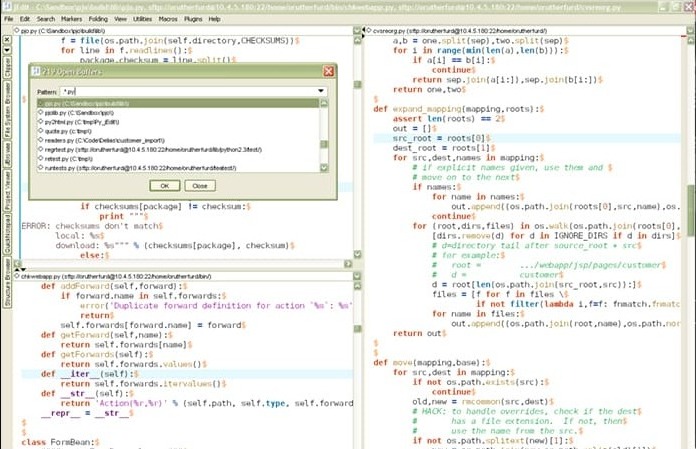Click the Close button in Open Buffers
Image resolution: width=696 pixels, height=449 pixels.
click(x=199, y=185)
